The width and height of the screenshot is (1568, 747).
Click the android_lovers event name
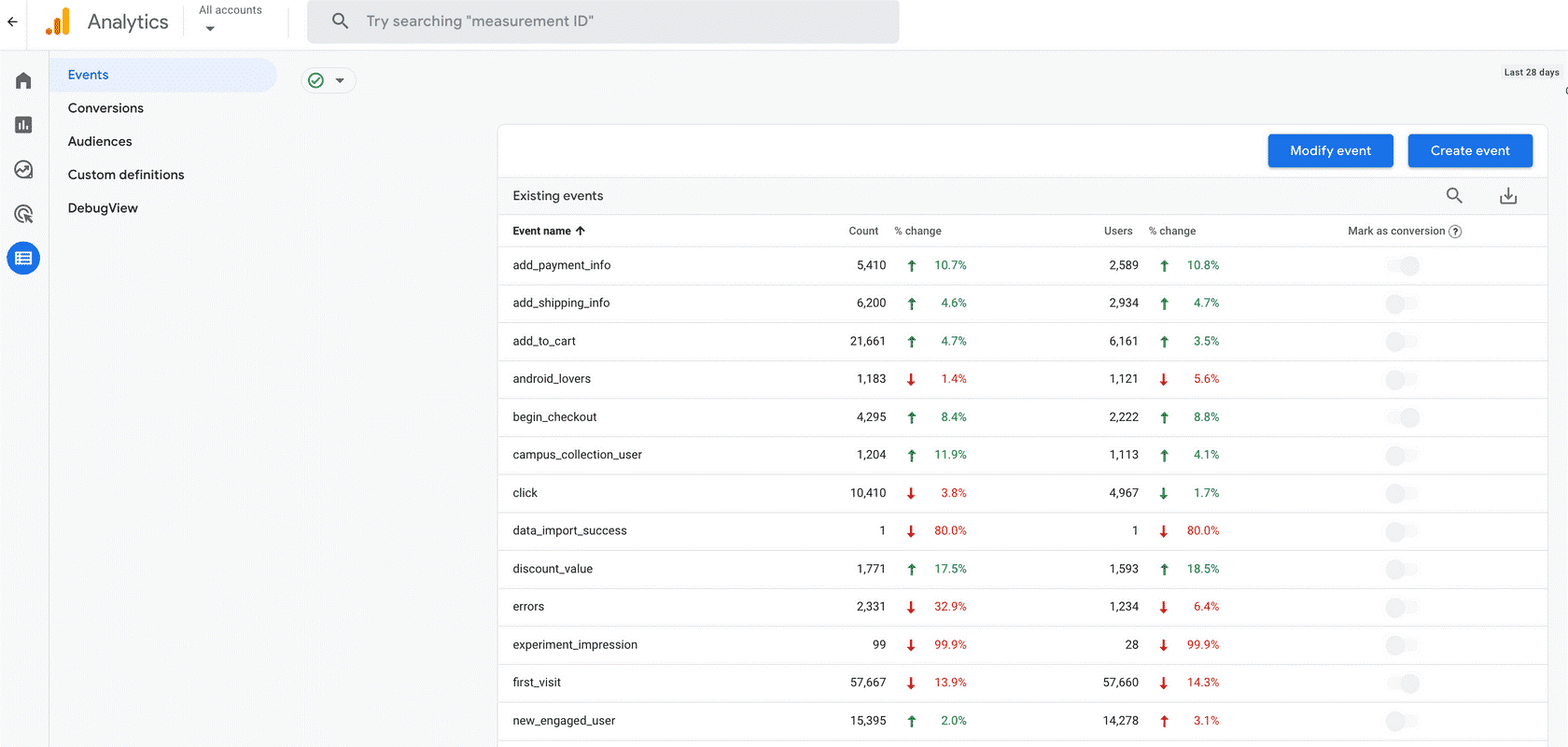(552, 379)
